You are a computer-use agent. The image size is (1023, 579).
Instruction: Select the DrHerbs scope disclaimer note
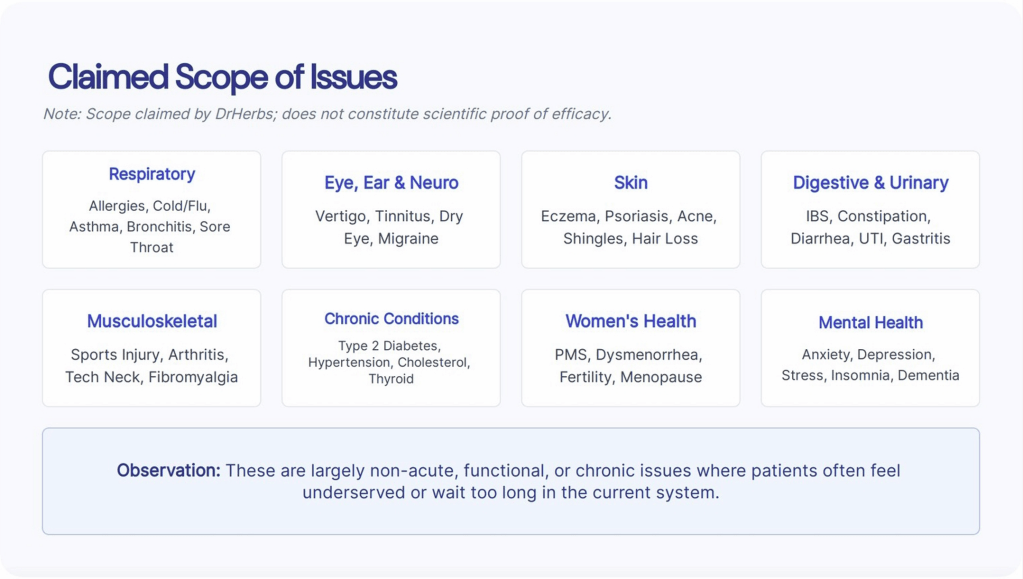click(327, 114)
